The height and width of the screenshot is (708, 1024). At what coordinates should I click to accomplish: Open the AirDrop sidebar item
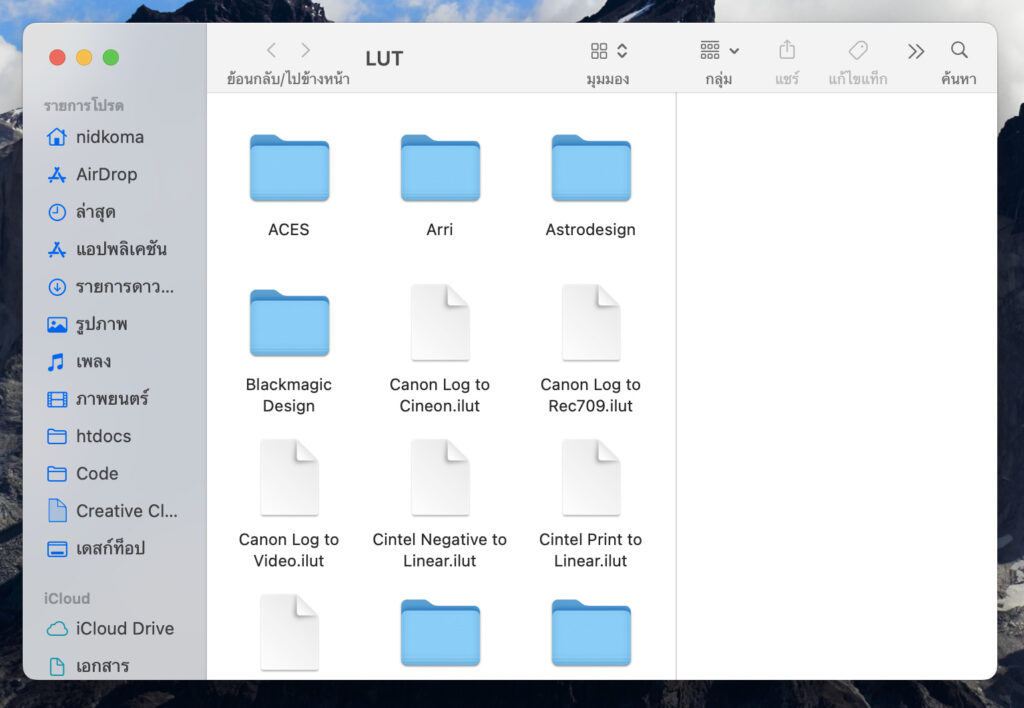pos(106,174)
